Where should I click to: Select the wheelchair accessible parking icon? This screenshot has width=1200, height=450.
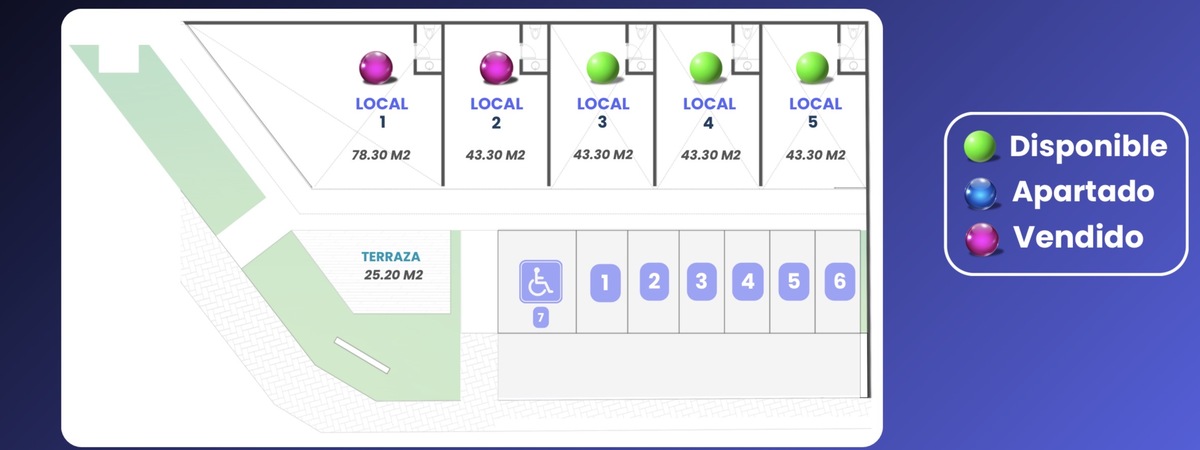pyautogui.click(x=540, y=281)
